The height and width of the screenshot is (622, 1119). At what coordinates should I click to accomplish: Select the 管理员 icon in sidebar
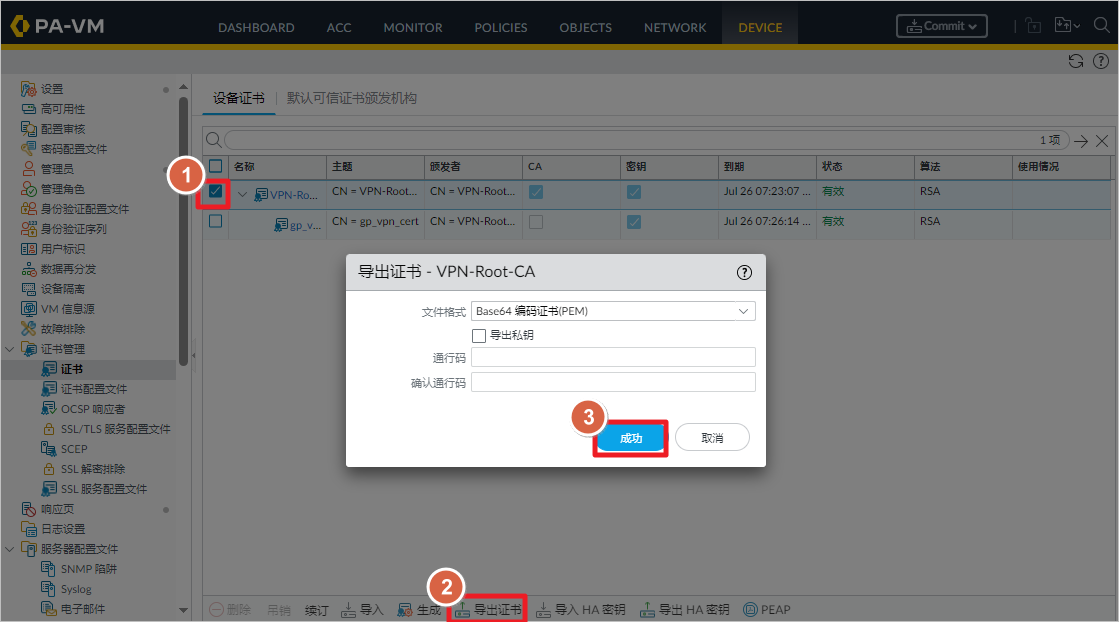click(29, 169)
